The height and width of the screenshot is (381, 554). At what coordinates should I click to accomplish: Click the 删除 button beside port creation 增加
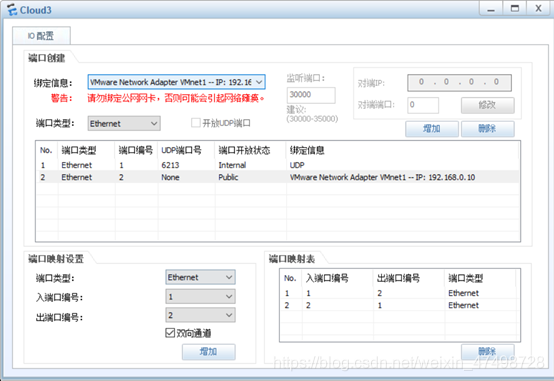[488, 129]
